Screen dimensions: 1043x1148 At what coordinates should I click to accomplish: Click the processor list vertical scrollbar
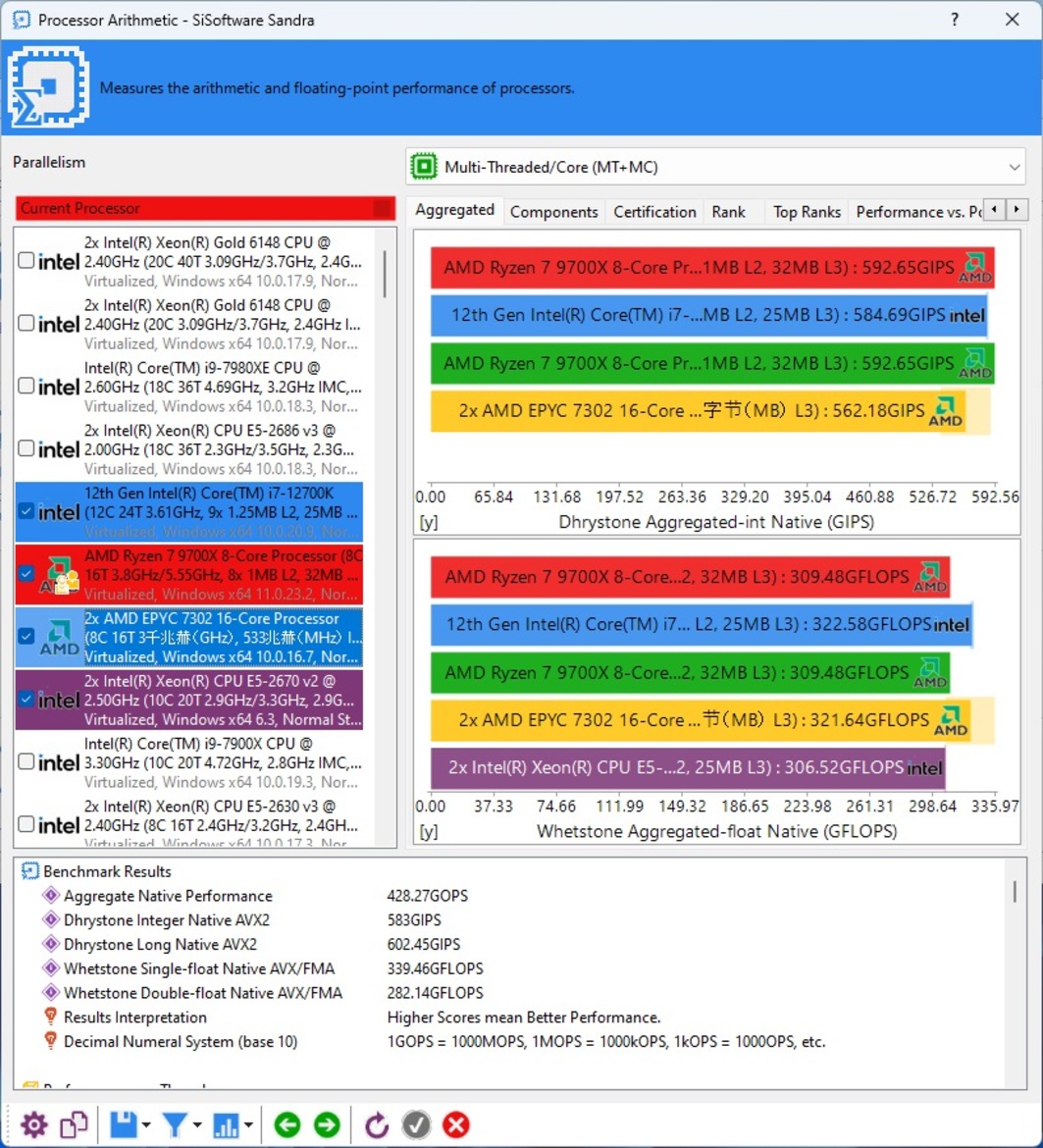pyautogui.click(x=385, y=275)
